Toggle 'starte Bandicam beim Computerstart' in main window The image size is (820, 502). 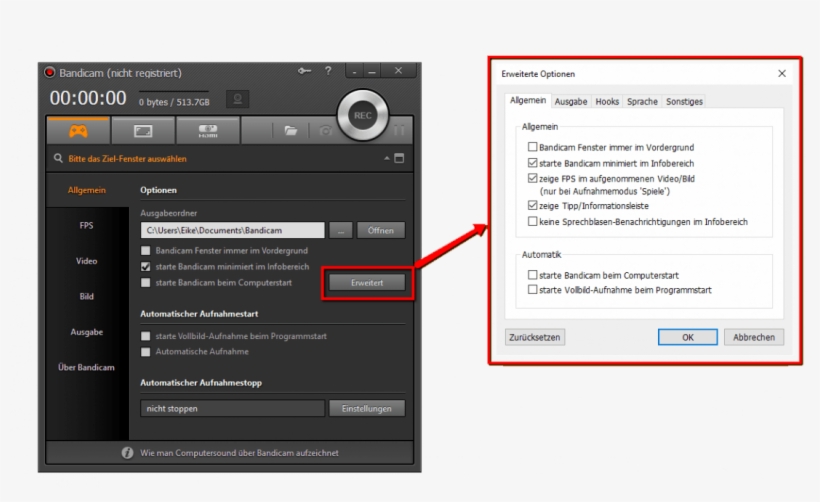(x=146, y=282)
